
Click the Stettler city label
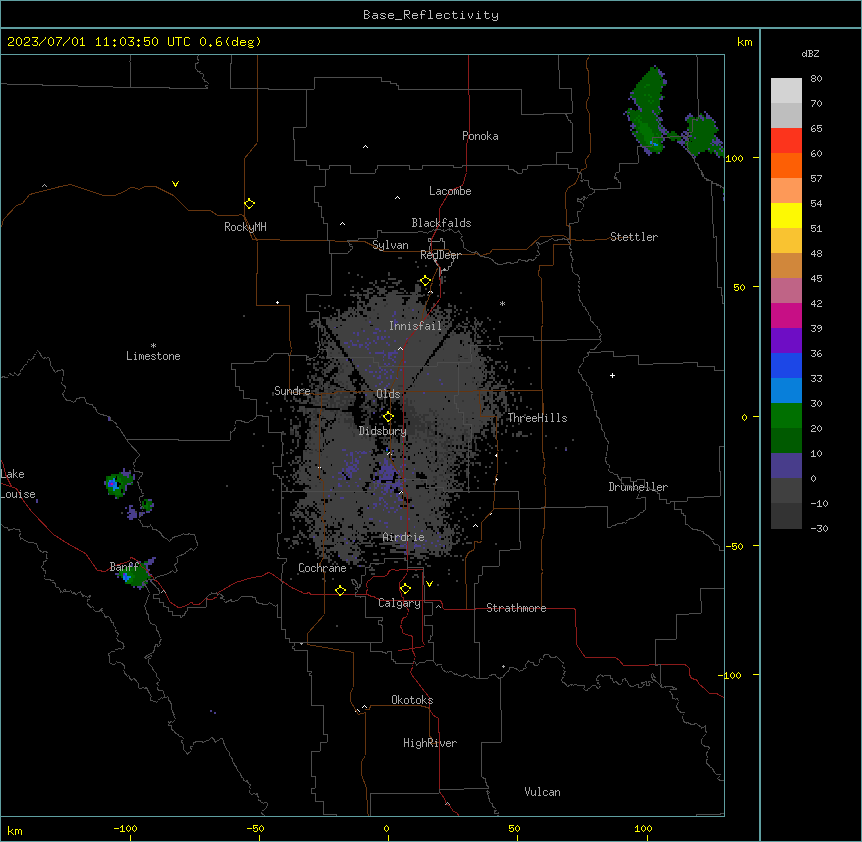point(634,237)
